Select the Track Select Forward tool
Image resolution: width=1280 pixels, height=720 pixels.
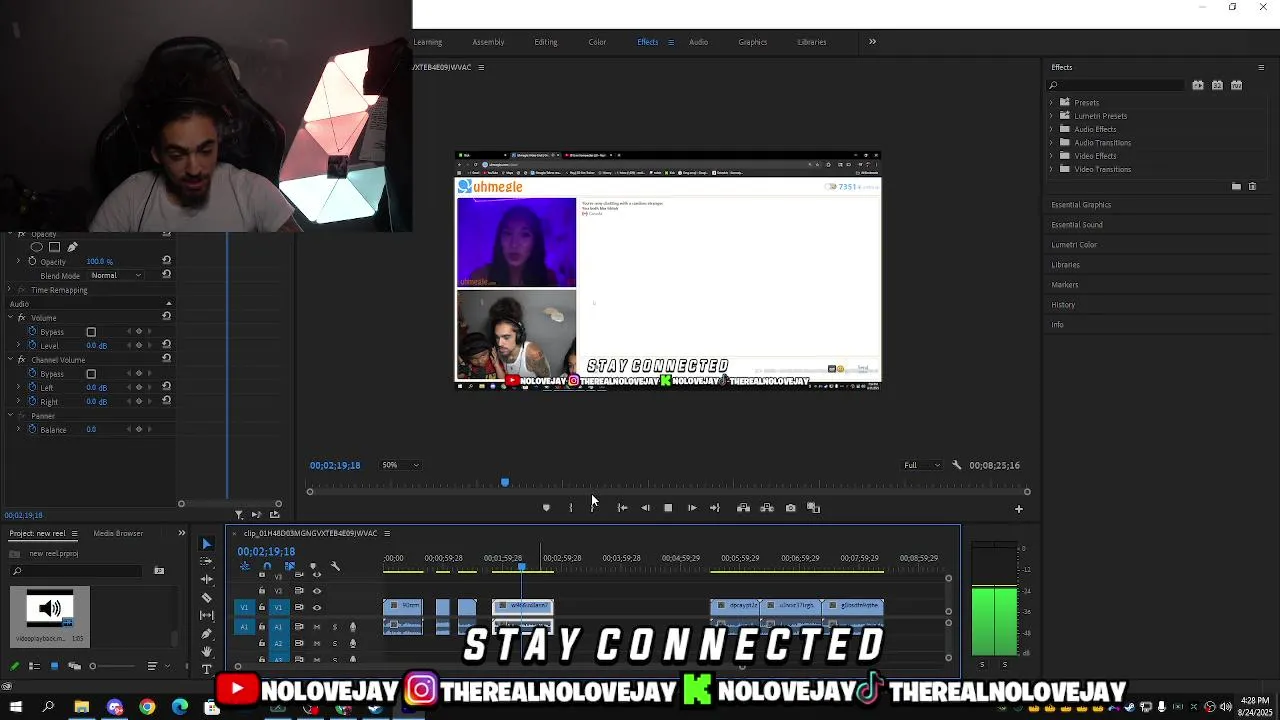[207, 562]
